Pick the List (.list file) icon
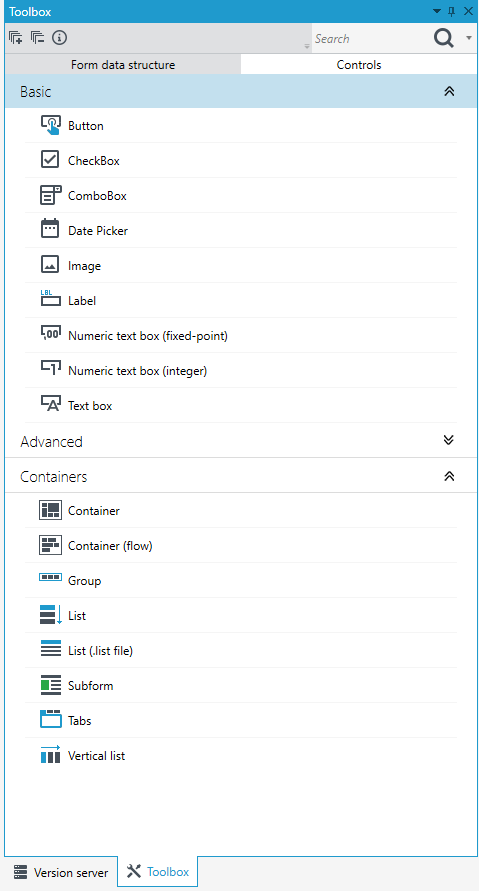This screenshot has width=479, height=891. click(51, 649)
